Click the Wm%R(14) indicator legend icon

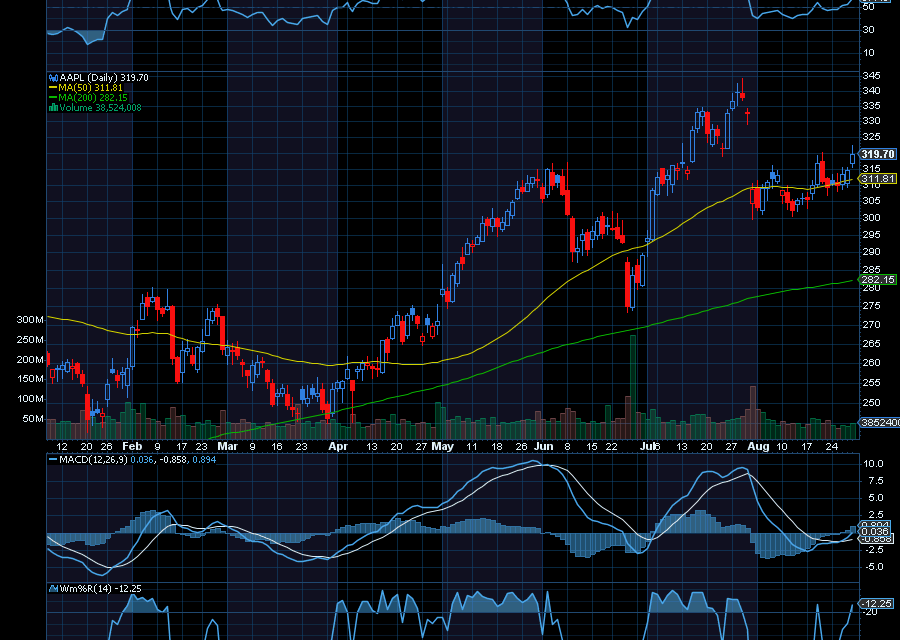pyautogui.click(x=53, y=588)
